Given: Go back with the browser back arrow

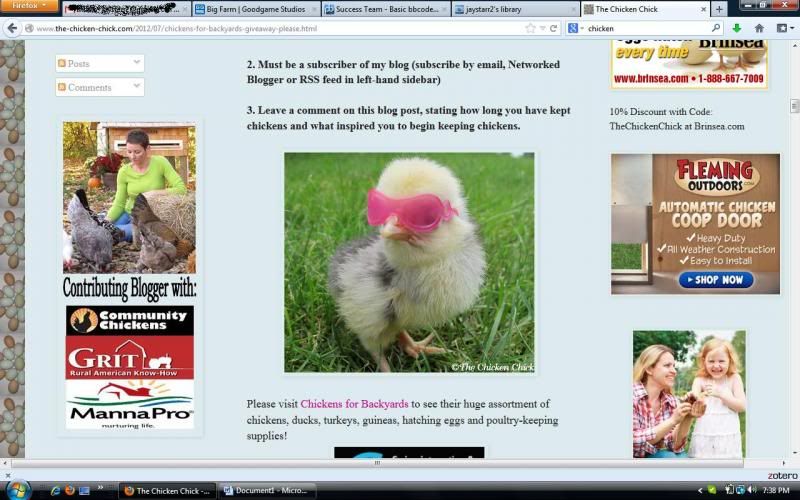Looking at the screenshot, I should coord(12,29).
